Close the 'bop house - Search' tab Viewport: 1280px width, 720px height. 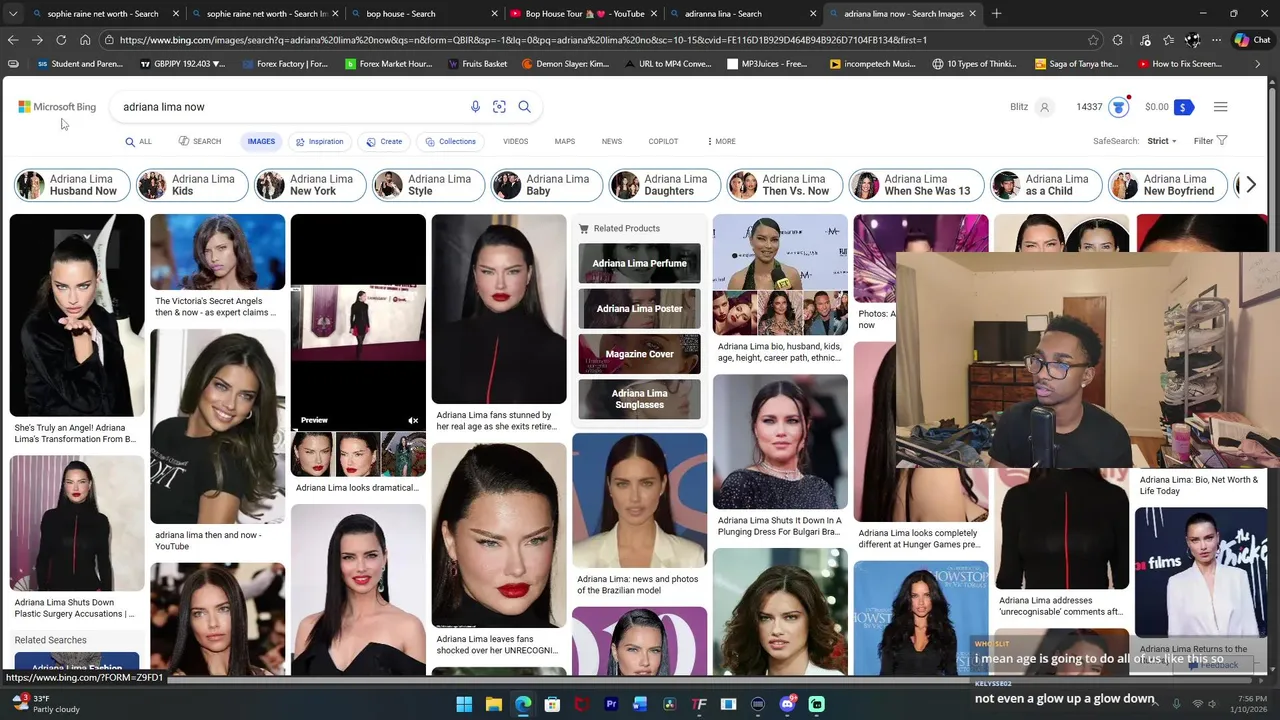click(494, 14)
